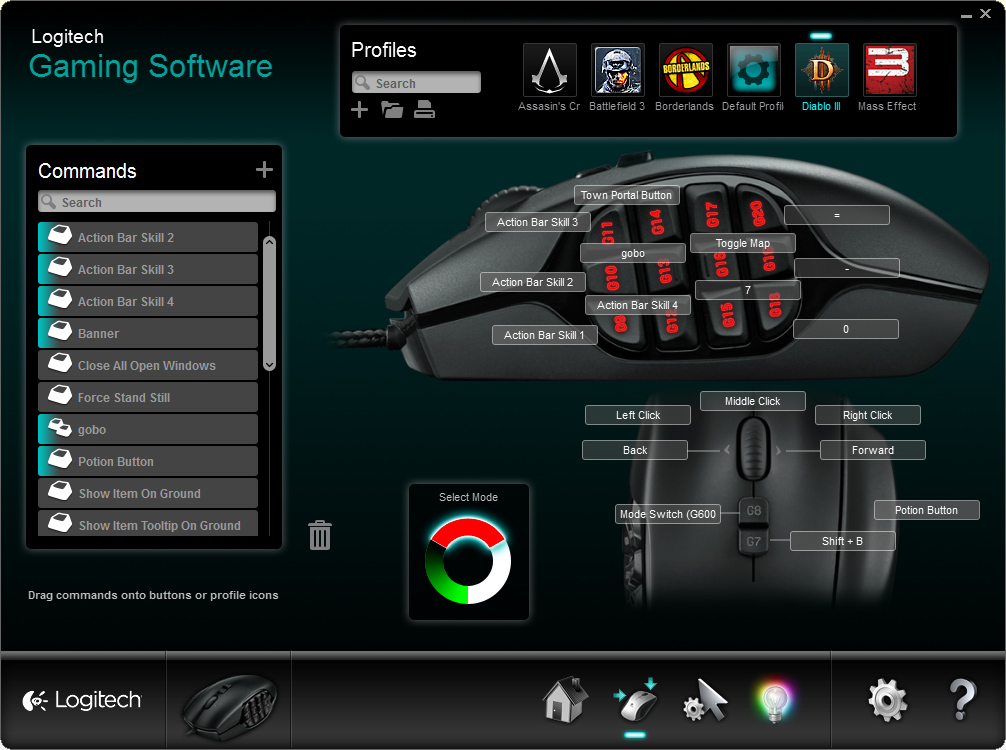Select the Mass Effect profile
The height and width of the screenshot is (750, 1006).
(889, 70)
